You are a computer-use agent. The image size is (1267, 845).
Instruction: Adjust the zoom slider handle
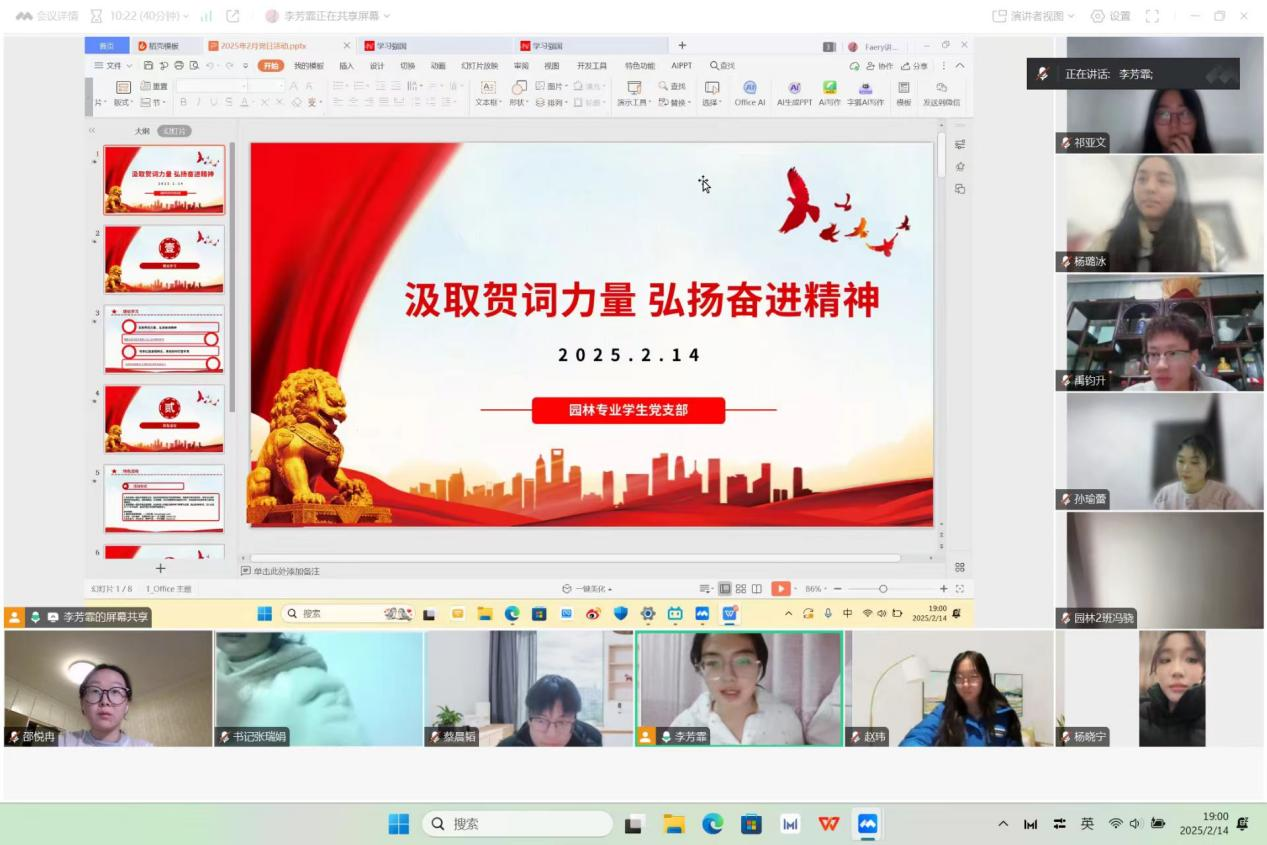click(x=883, y=589)
